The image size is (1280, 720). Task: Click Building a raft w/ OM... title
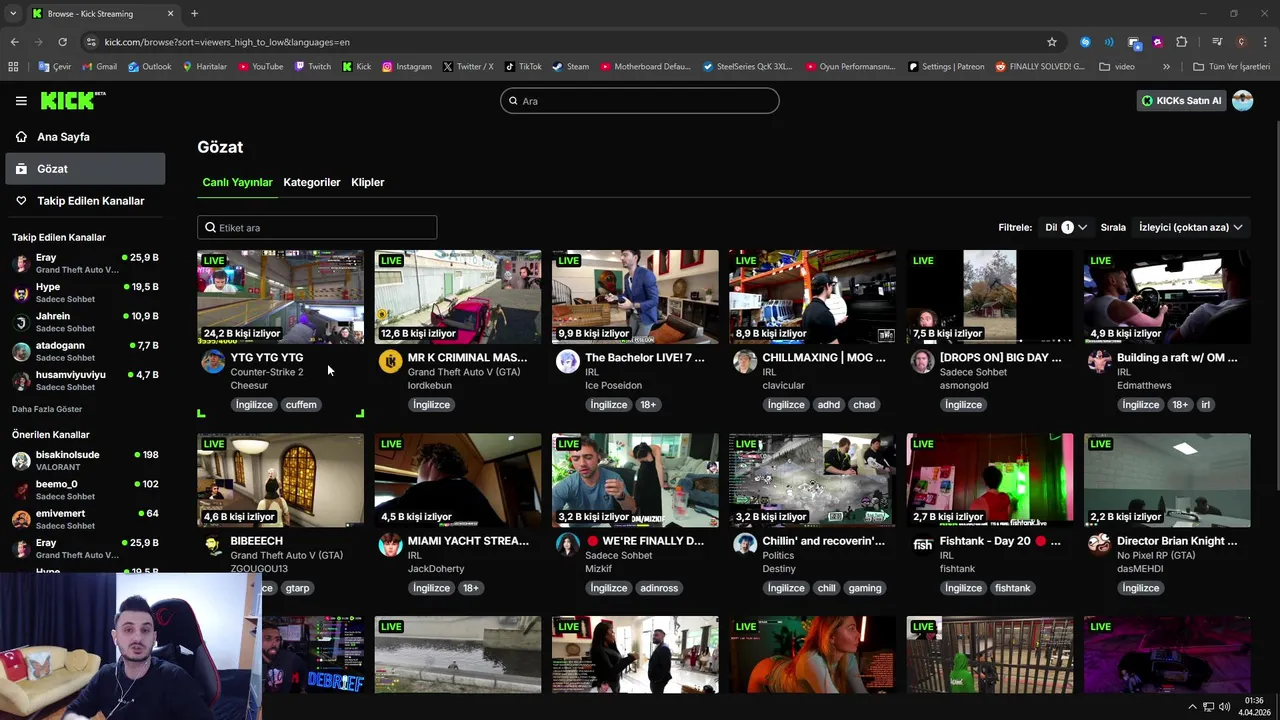coord(1177,358)
